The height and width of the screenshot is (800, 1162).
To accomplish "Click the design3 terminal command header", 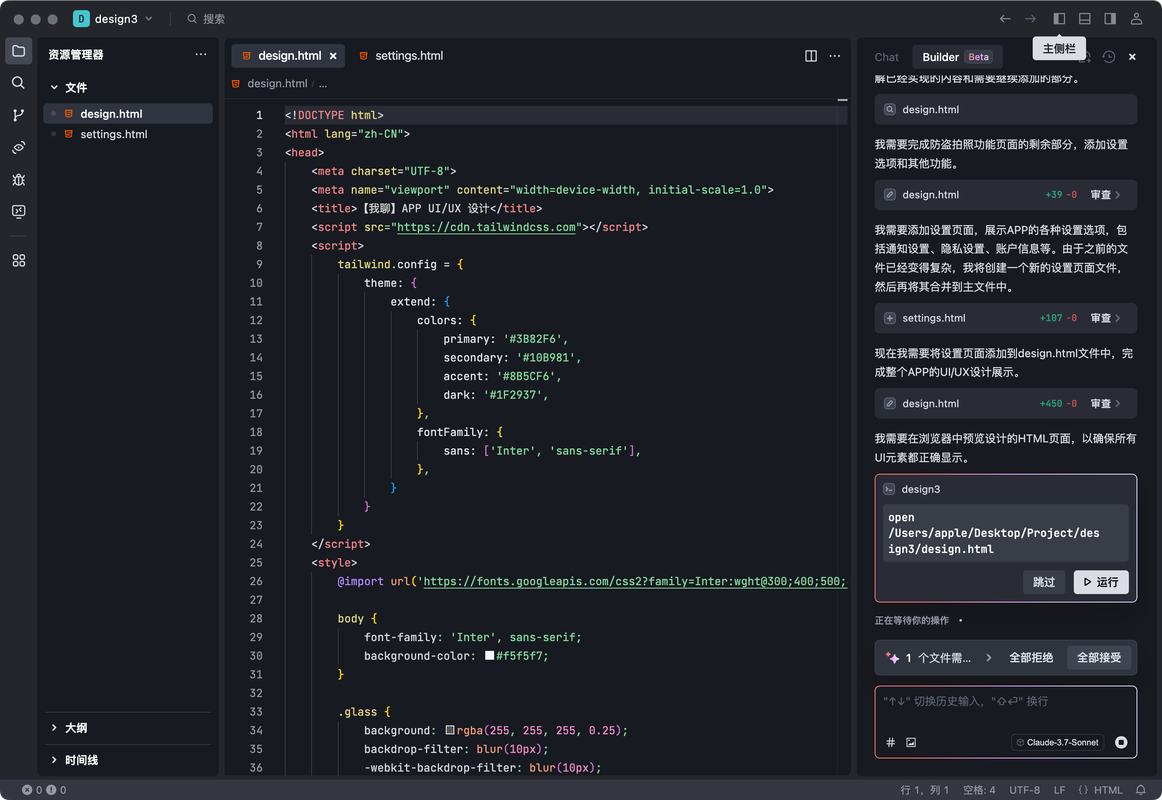I will 1005,490.
